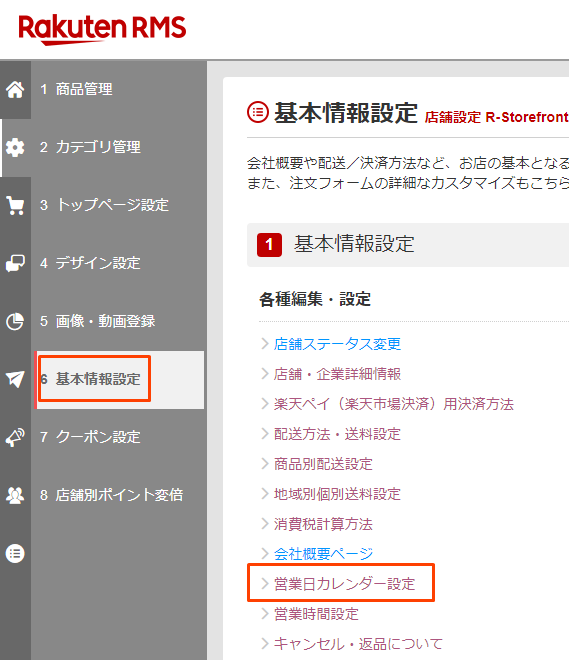Select the megaphone sidebar icon
569x660 pixels.
click(15, 437)
